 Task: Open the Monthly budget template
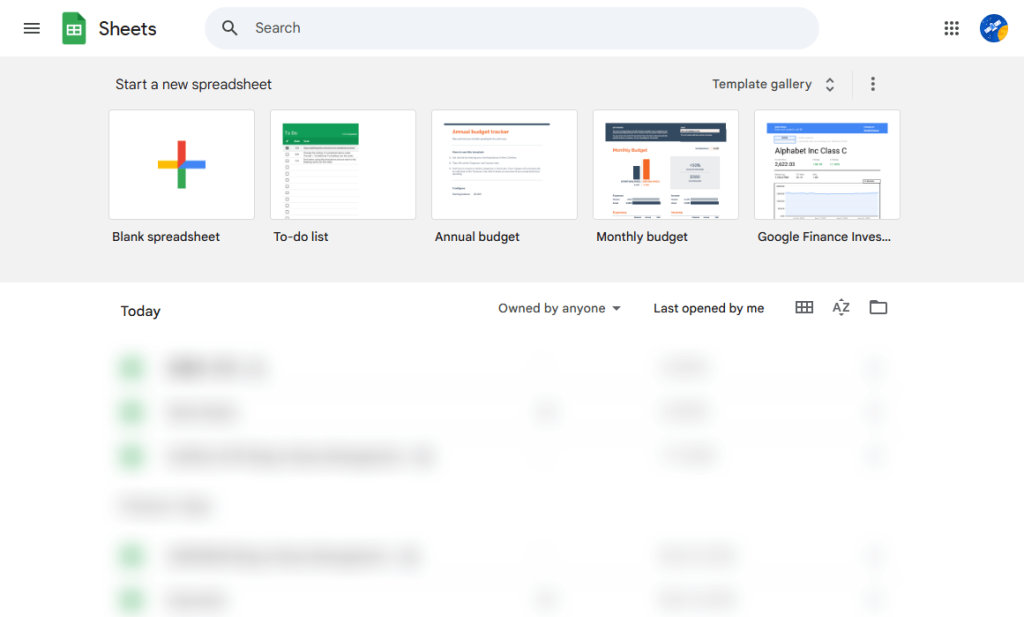pyautogui.click(x=666, y=165)
